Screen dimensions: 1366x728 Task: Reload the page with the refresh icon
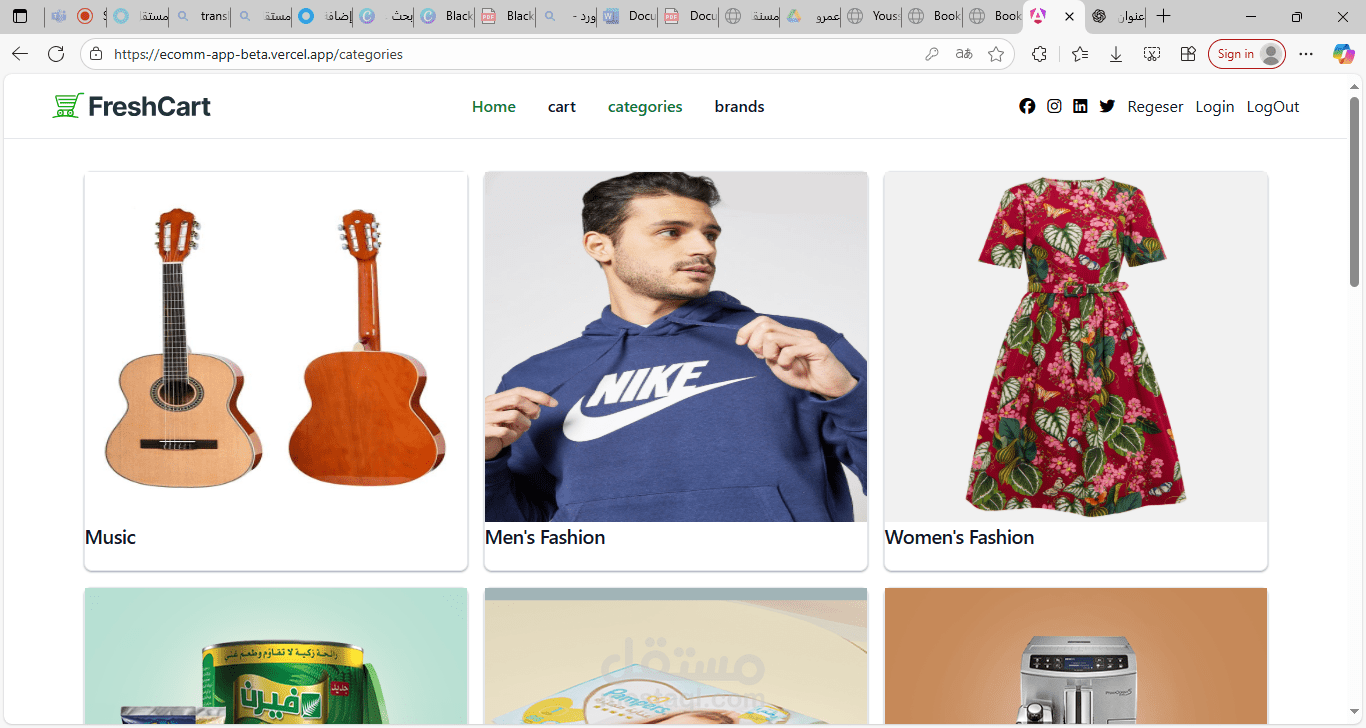point(56,54)
